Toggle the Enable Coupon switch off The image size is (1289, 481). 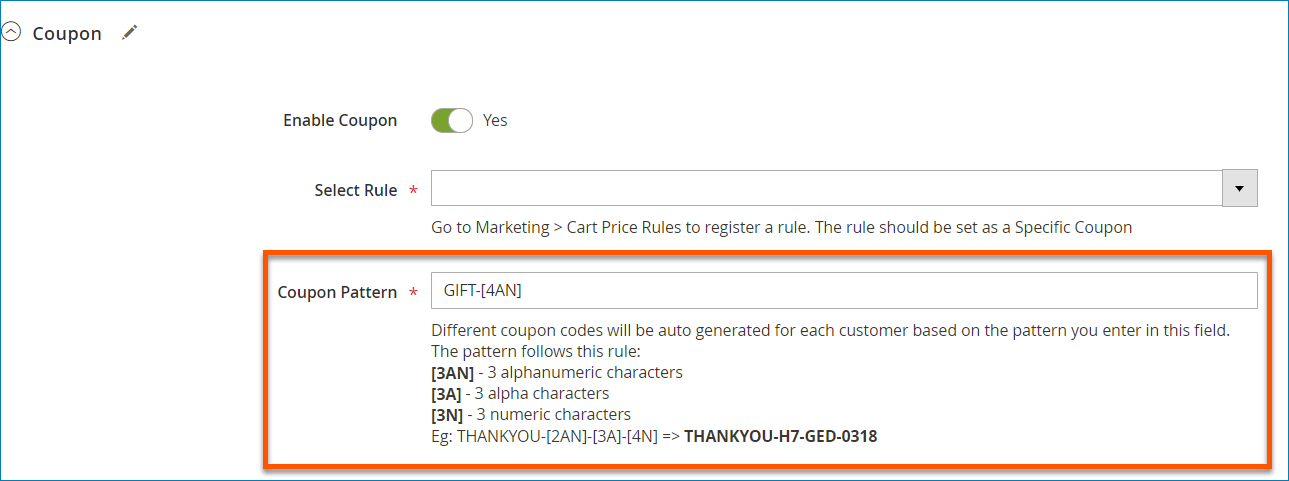coord(452,120)
